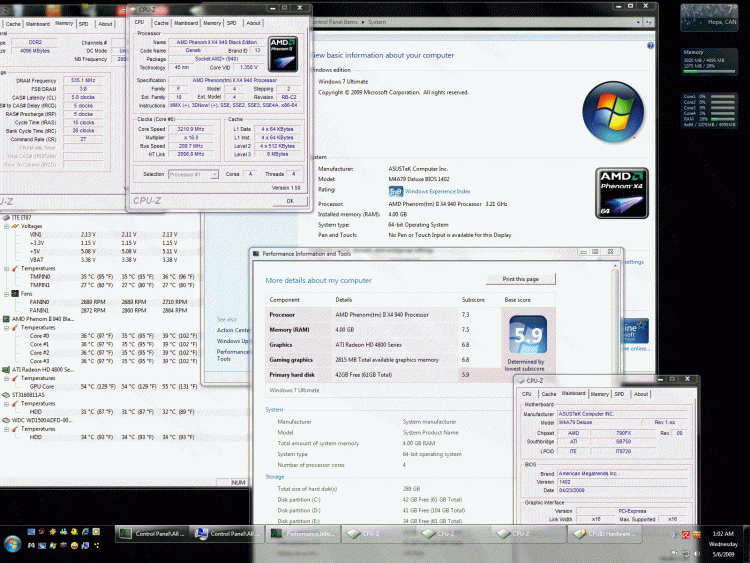The image size is (750, 563).
Task: Open the SPD tab in the bottom-right CPU-Z window
Action: click(619, 394)
